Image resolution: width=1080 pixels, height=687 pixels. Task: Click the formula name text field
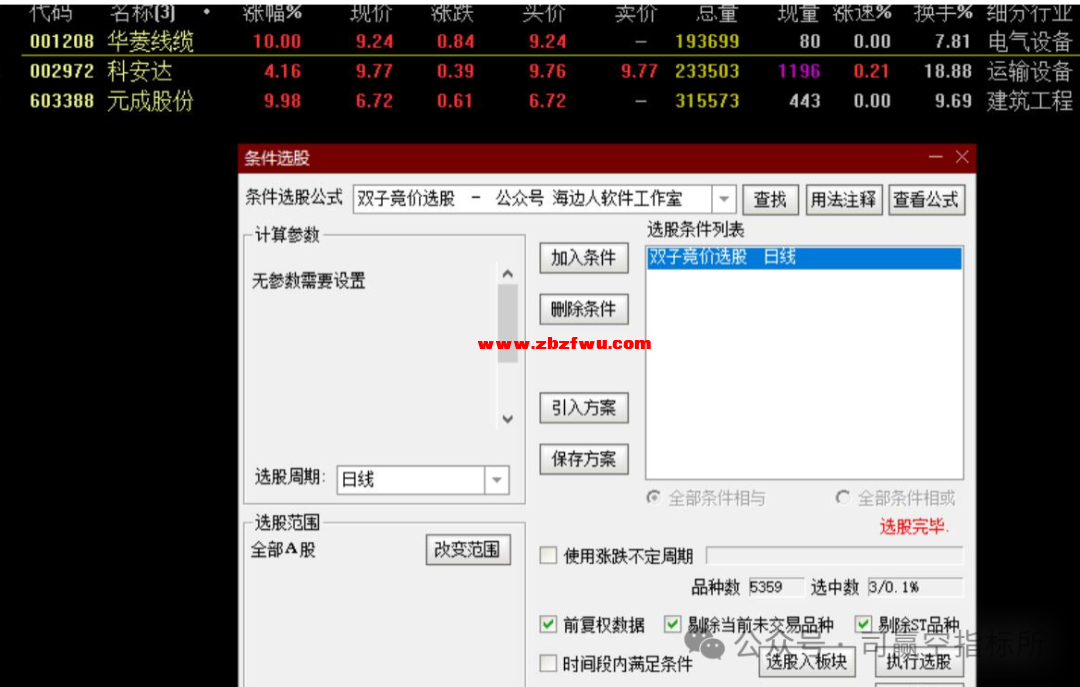click(x=532, y=200)
